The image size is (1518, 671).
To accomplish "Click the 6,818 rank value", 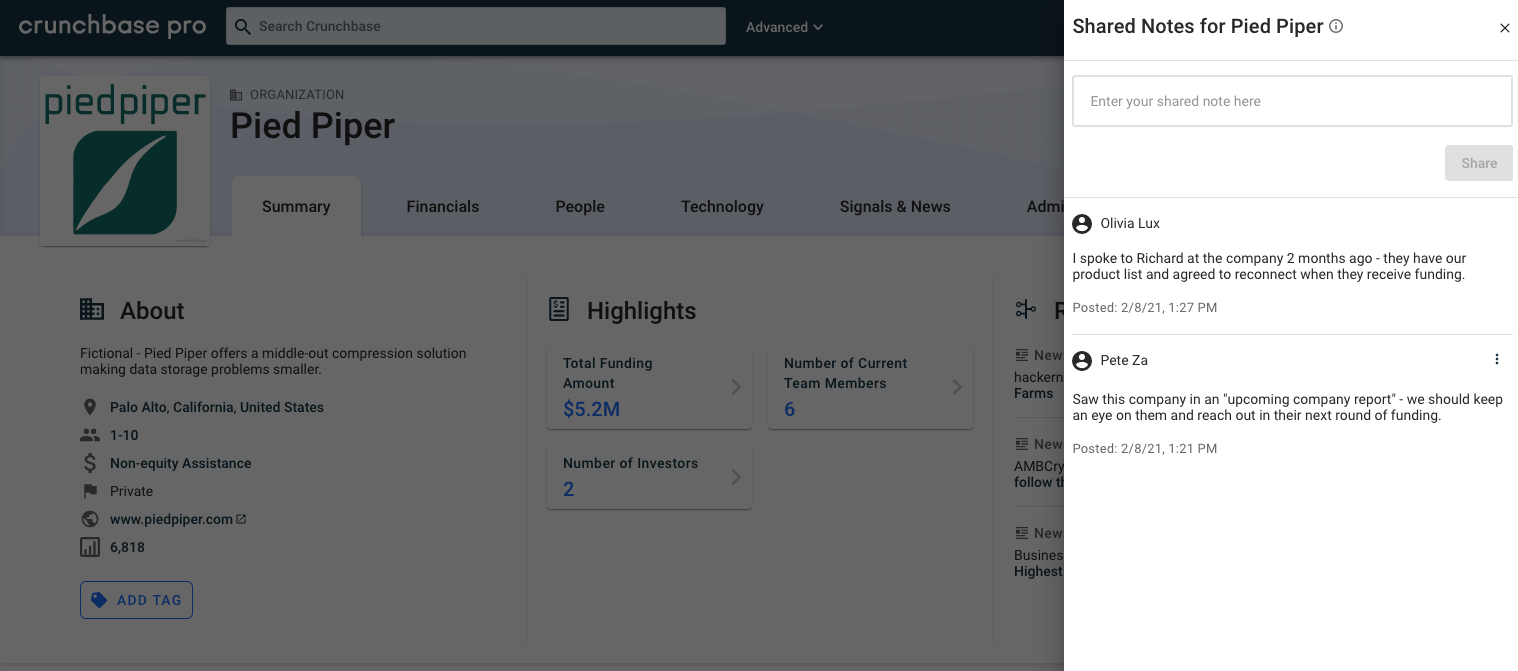I will [128, 548].
